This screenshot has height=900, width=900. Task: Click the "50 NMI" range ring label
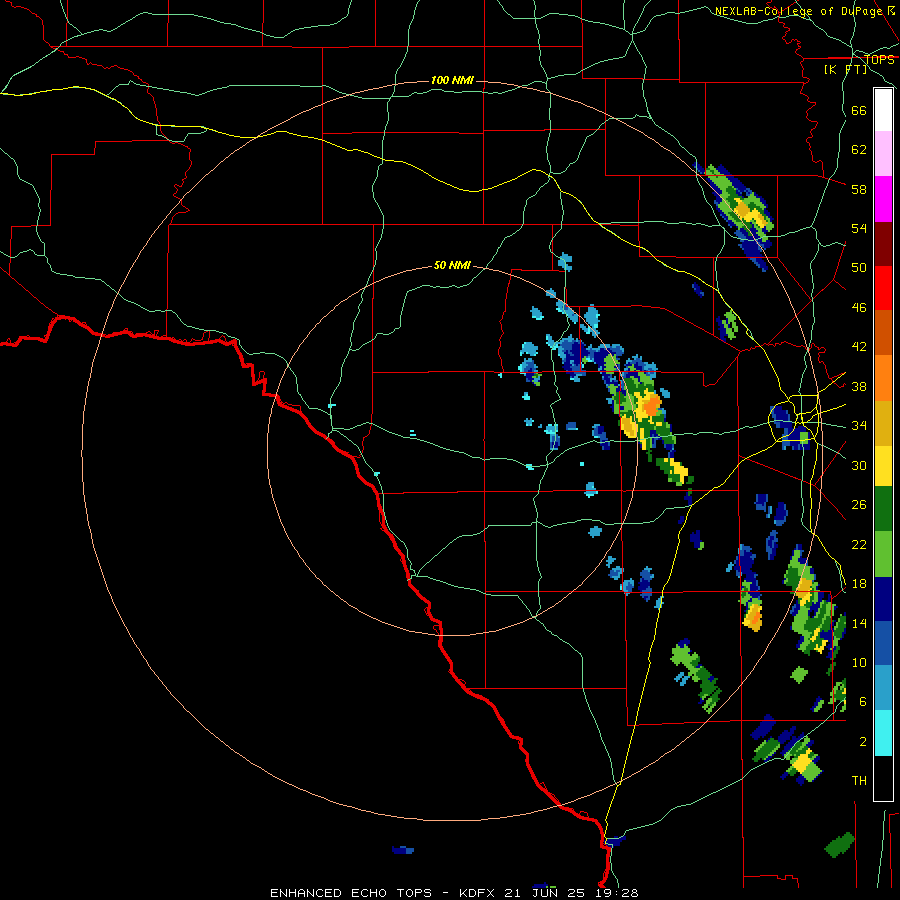pos(452,265)
